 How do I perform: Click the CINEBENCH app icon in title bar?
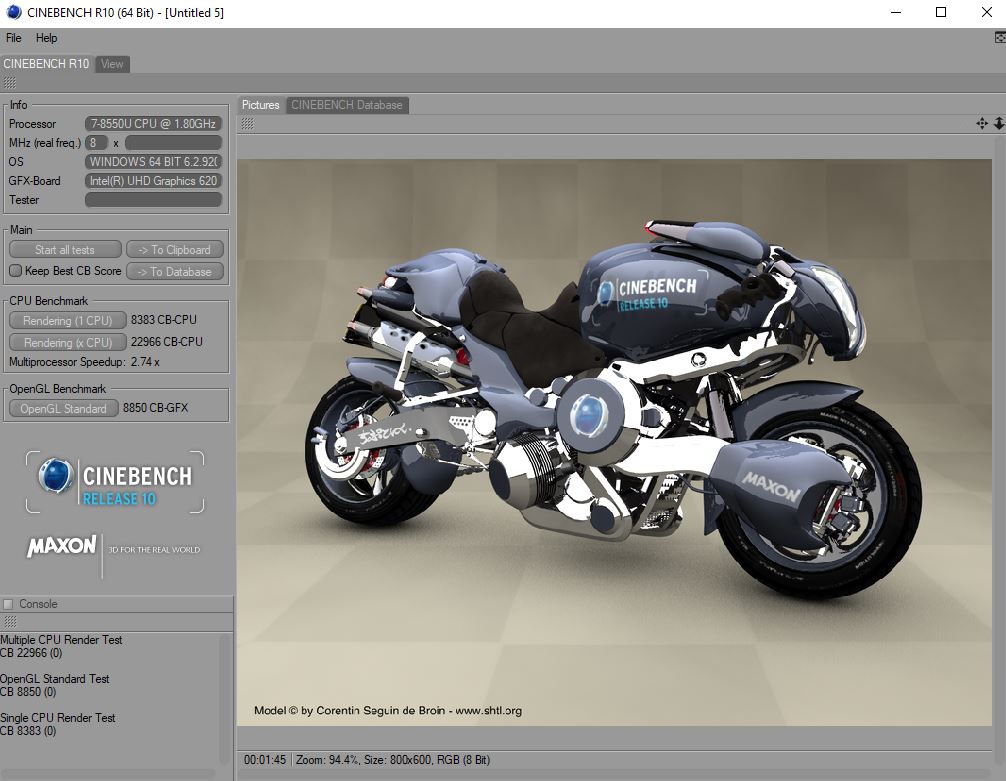(x=13, y=12)
